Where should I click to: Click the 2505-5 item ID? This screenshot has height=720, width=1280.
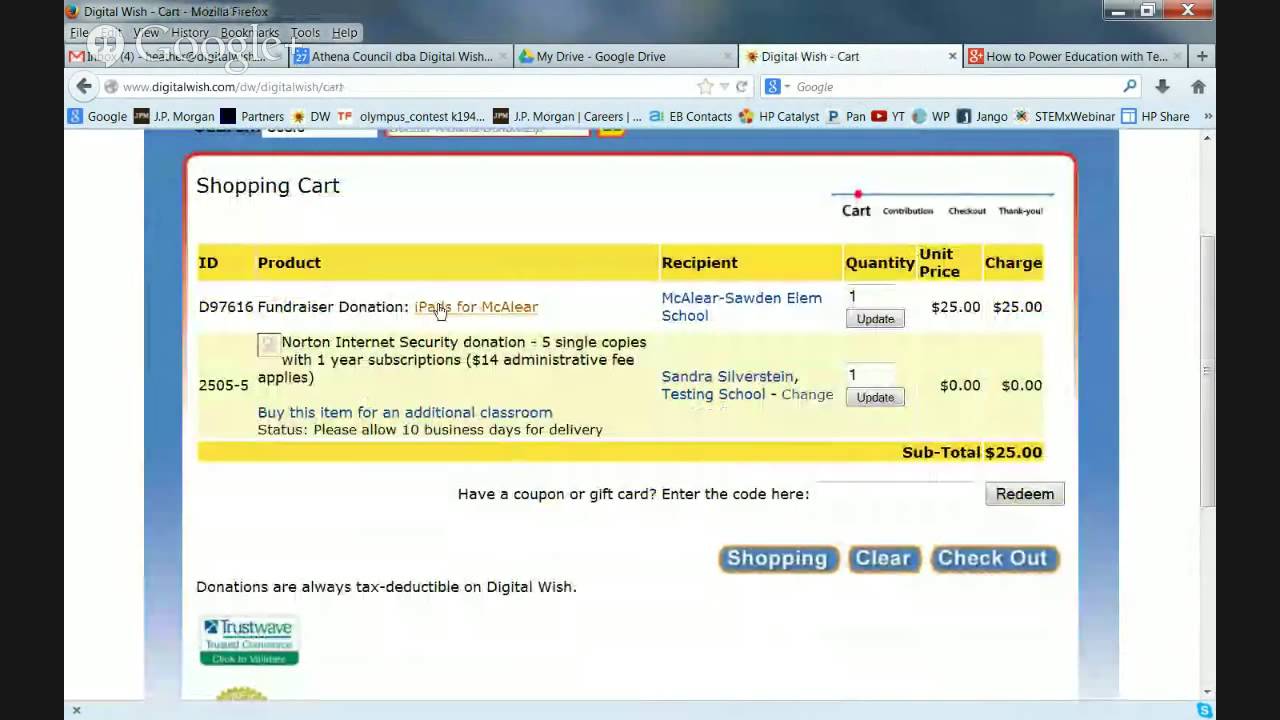click(223, 385)
